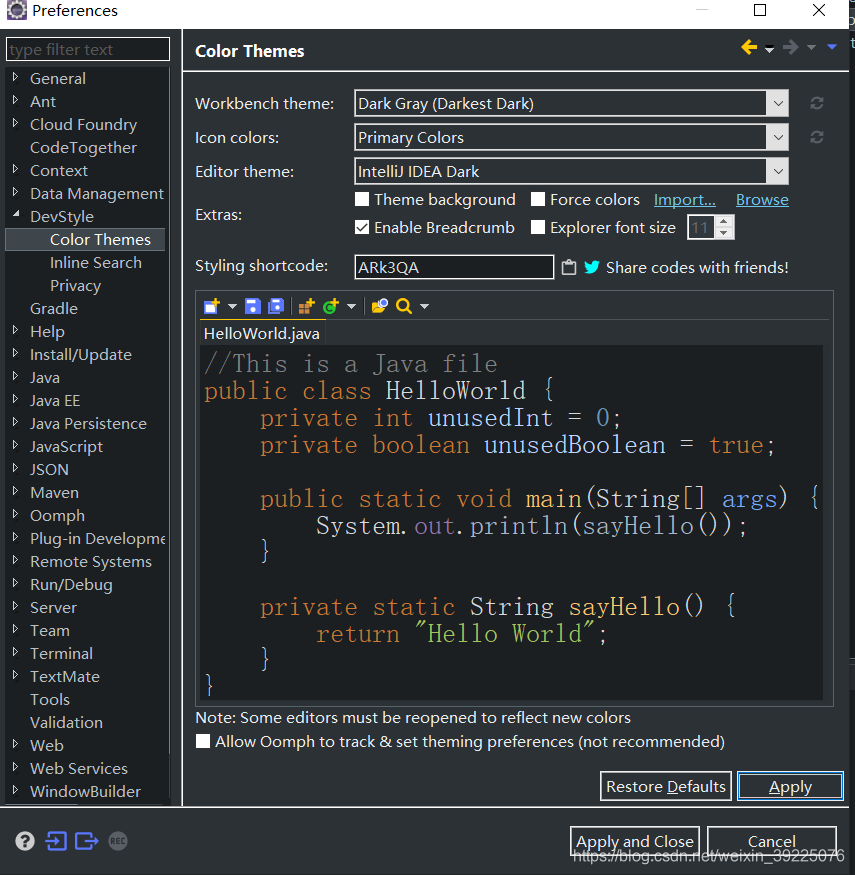Click the Browse link
Image resolution: width=855 pixels, height=875 pixels.
pos(762,200)
